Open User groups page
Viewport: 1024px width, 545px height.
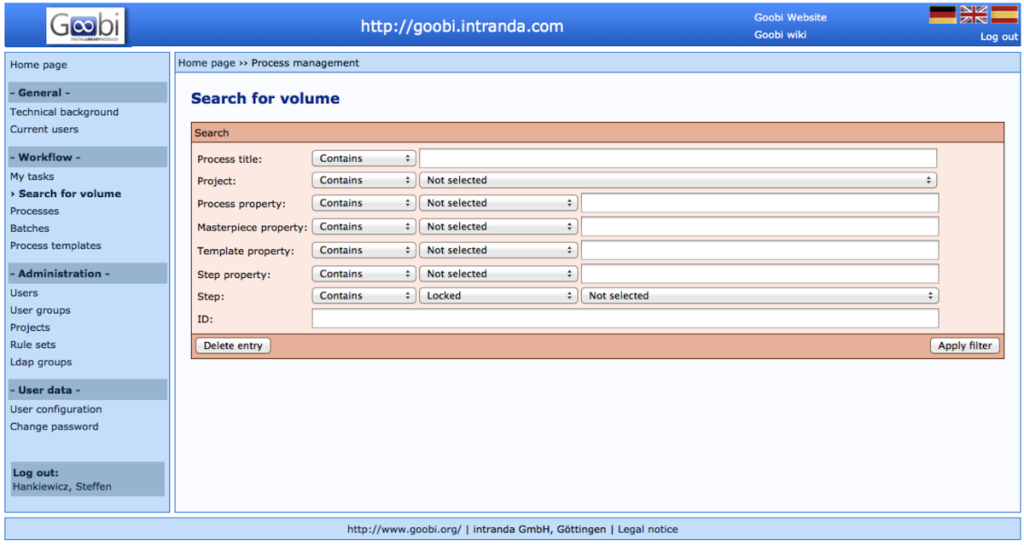click(x=40, y=310)
